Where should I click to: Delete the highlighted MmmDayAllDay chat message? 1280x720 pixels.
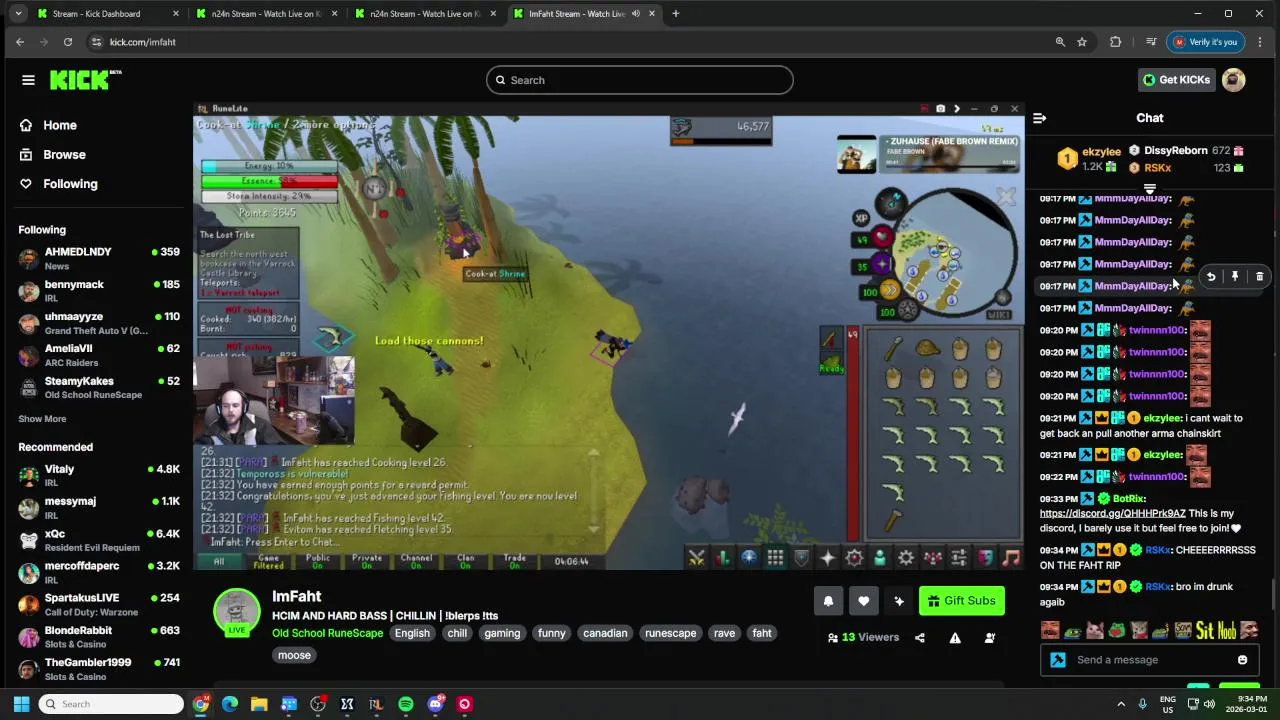point(1259,277)
